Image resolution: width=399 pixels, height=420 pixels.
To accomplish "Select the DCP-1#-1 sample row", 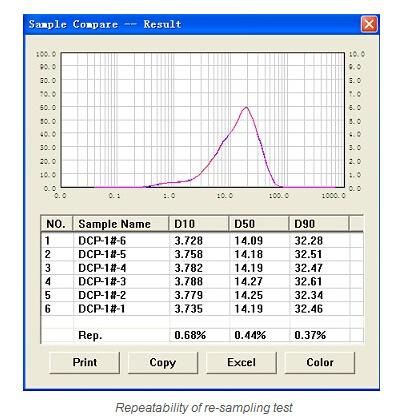I will [202, 309].
